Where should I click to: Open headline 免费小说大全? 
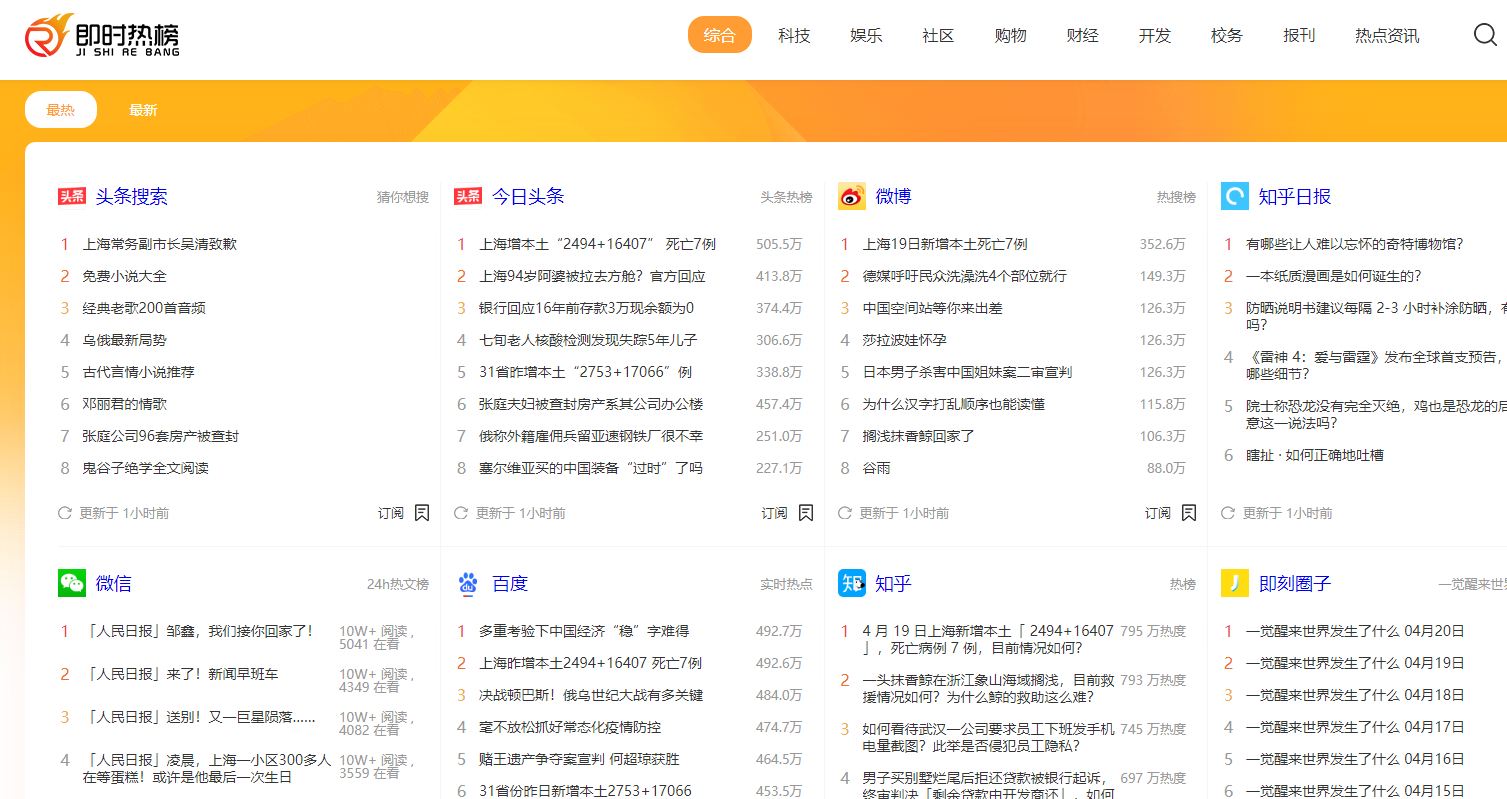tap(125, 276)
